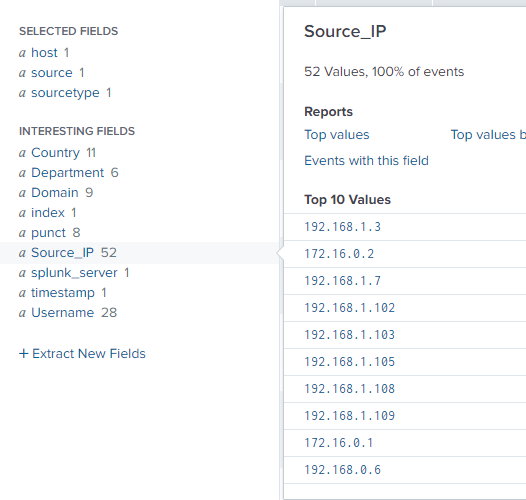Click the string type icon beside Source_IP
The image size is (526, 500).
click(22, 253)
